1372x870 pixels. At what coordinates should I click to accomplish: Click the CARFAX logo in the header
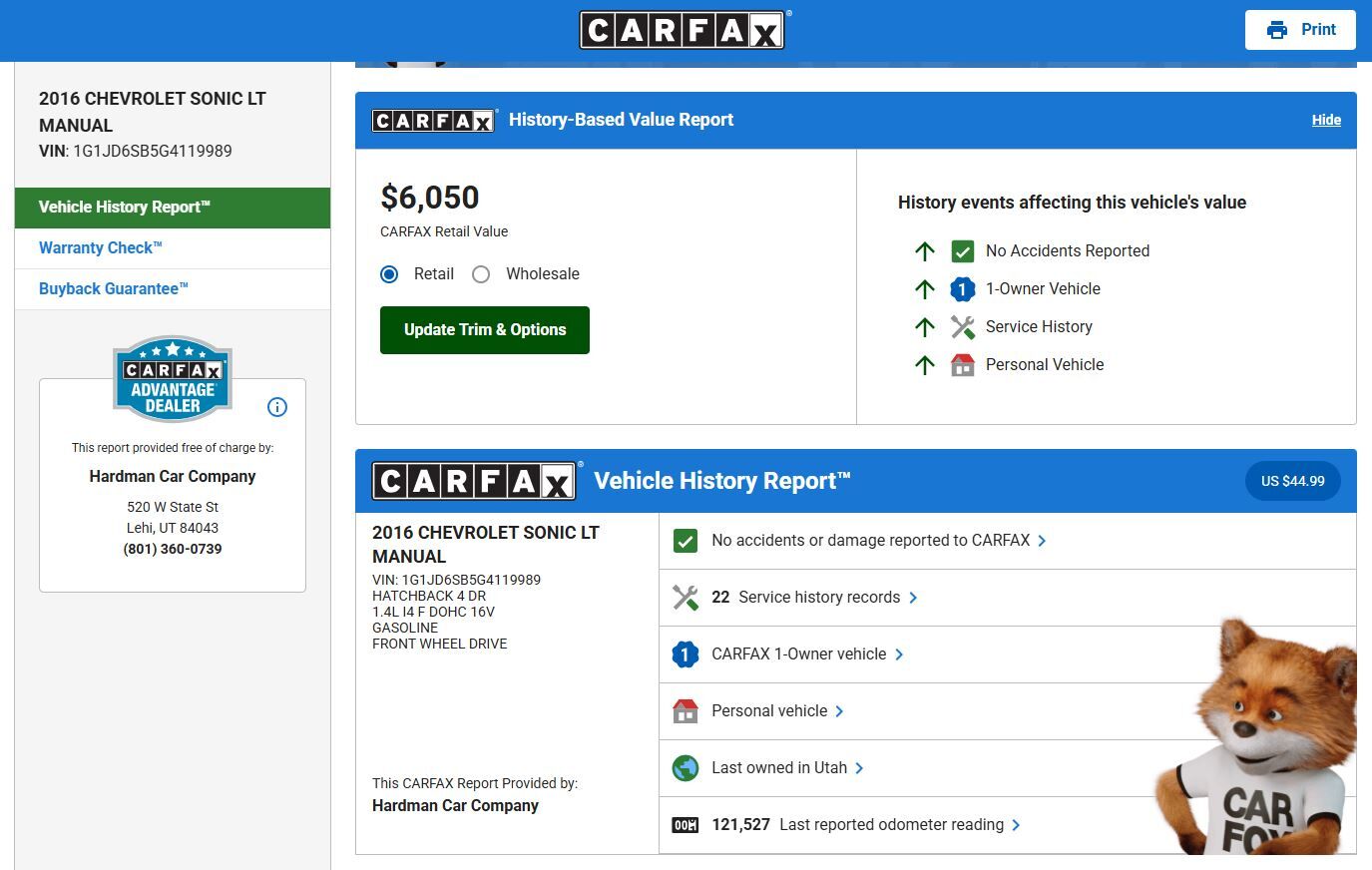coord(683,30)
